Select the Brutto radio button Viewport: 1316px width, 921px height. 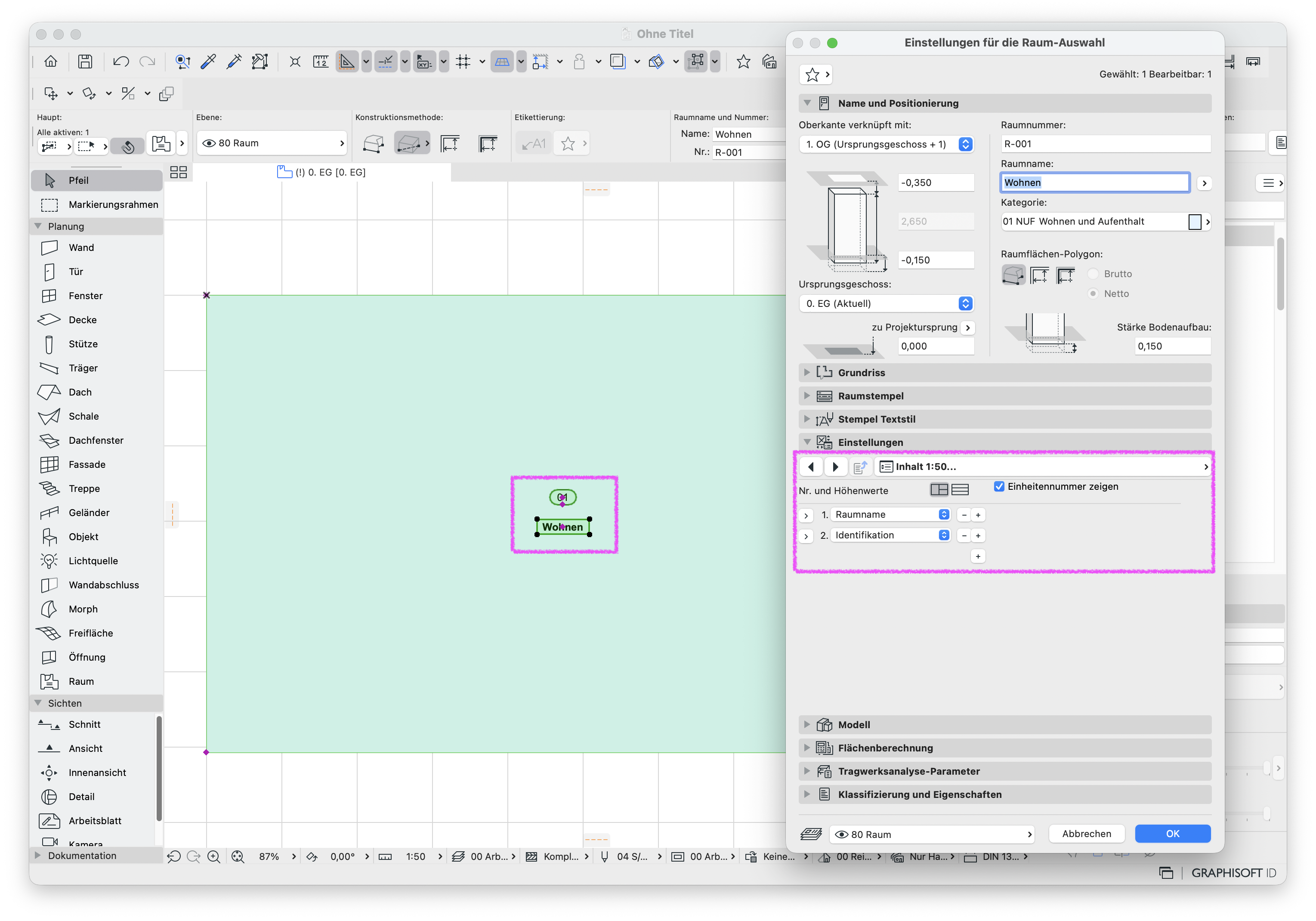pos(1094,274)
